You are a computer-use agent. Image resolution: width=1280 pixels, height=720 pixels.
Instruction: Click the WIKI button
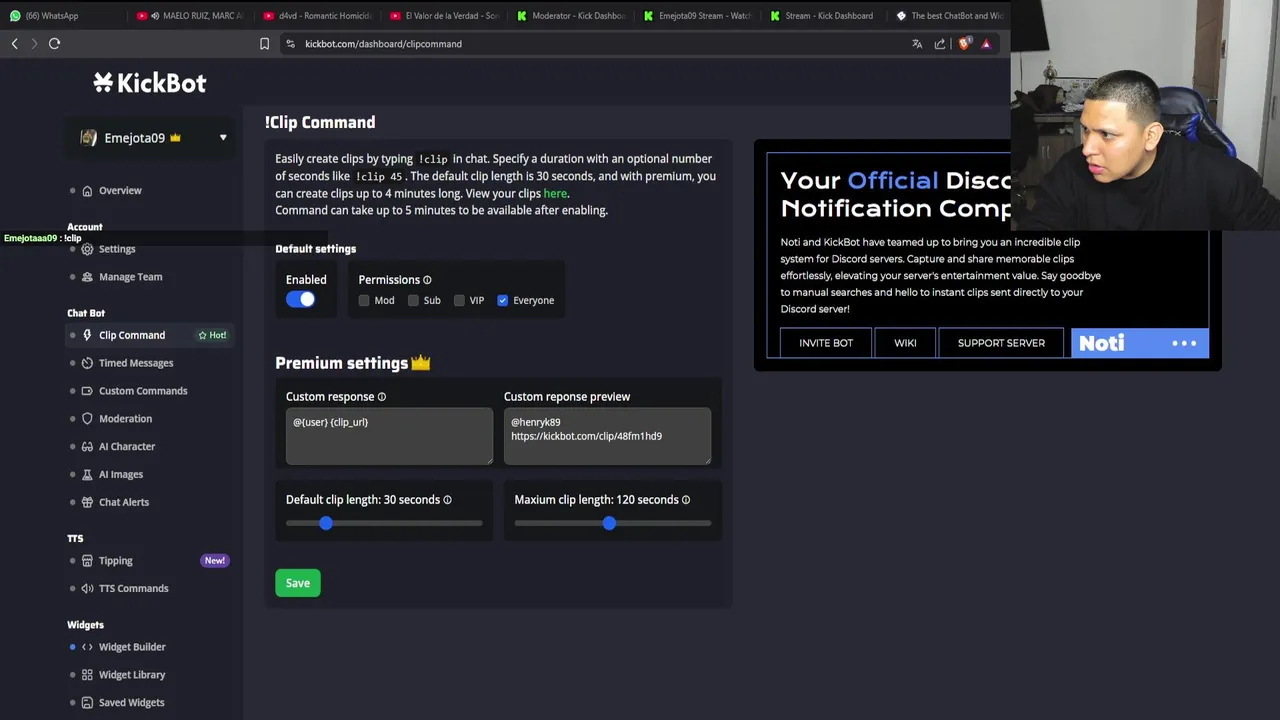pyautogui.click(x=905, y=343)
